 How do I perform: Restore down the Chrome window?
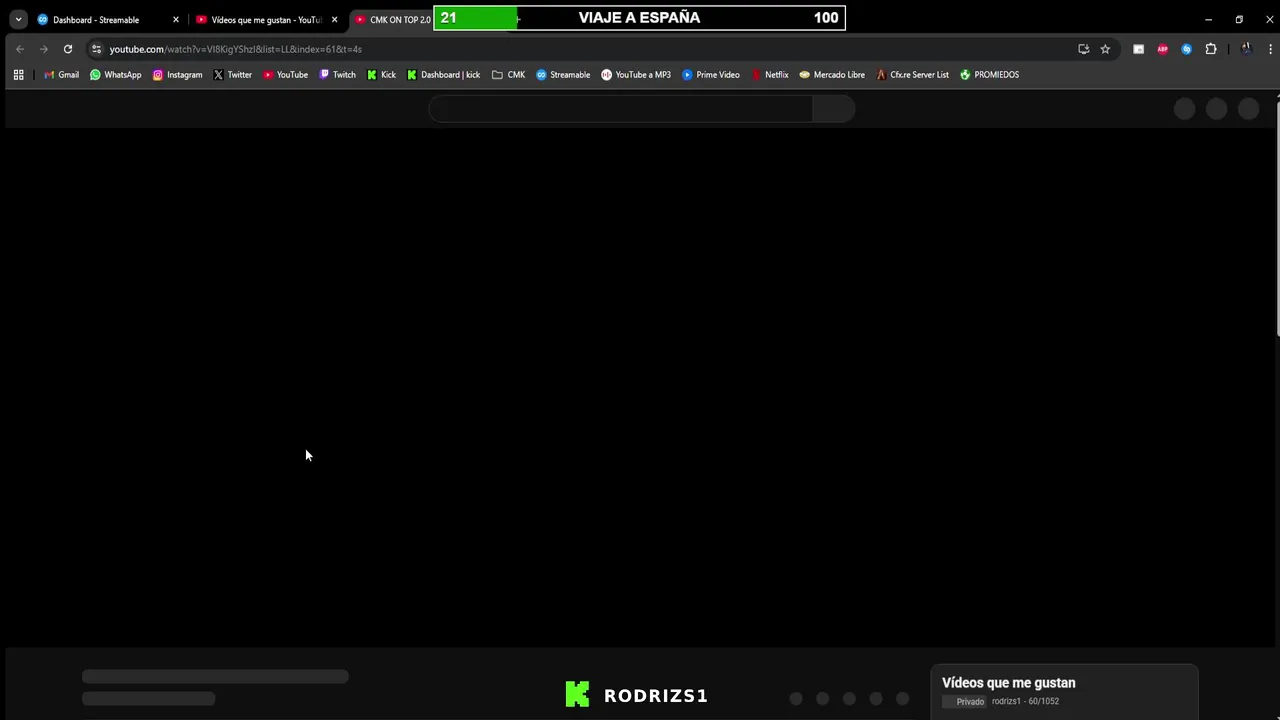pos(1239,19)
